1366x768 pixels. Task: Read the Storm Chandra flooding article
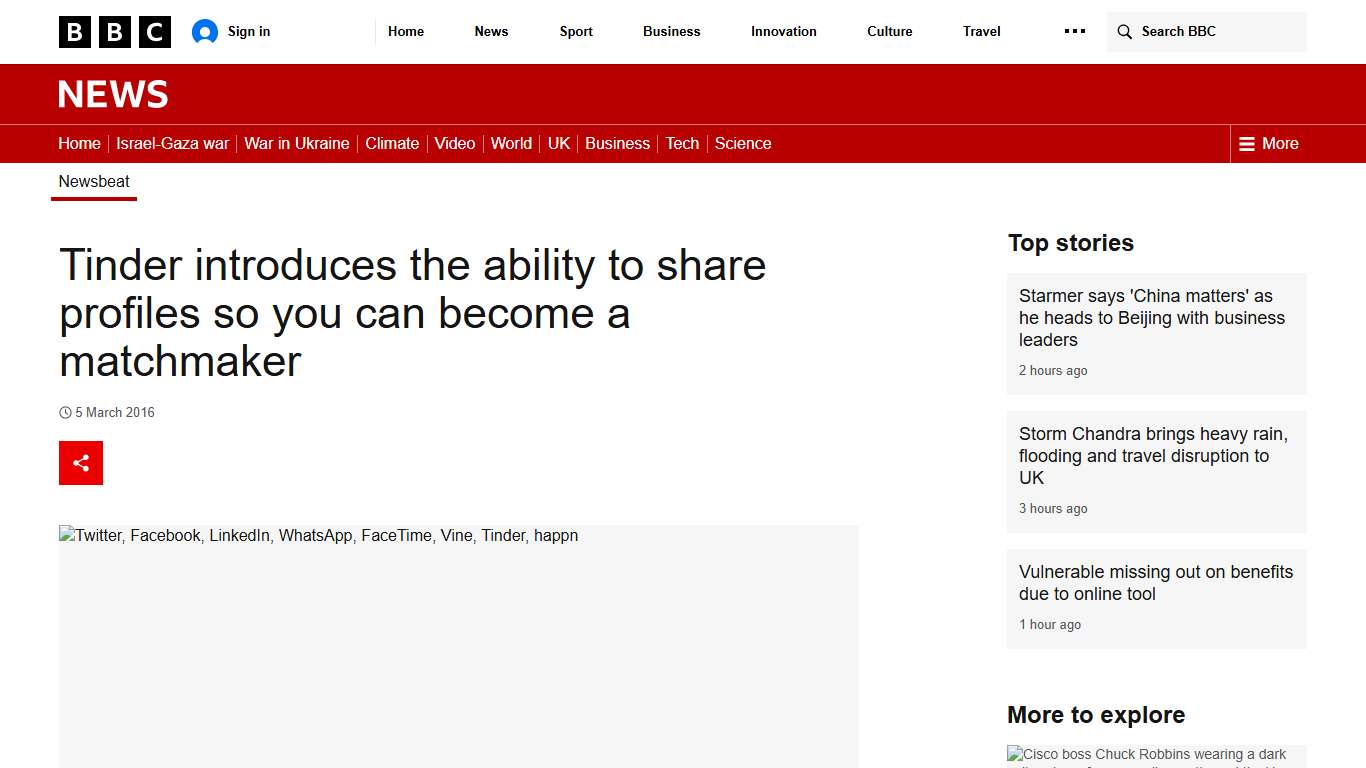click(x=1153, y=455)
